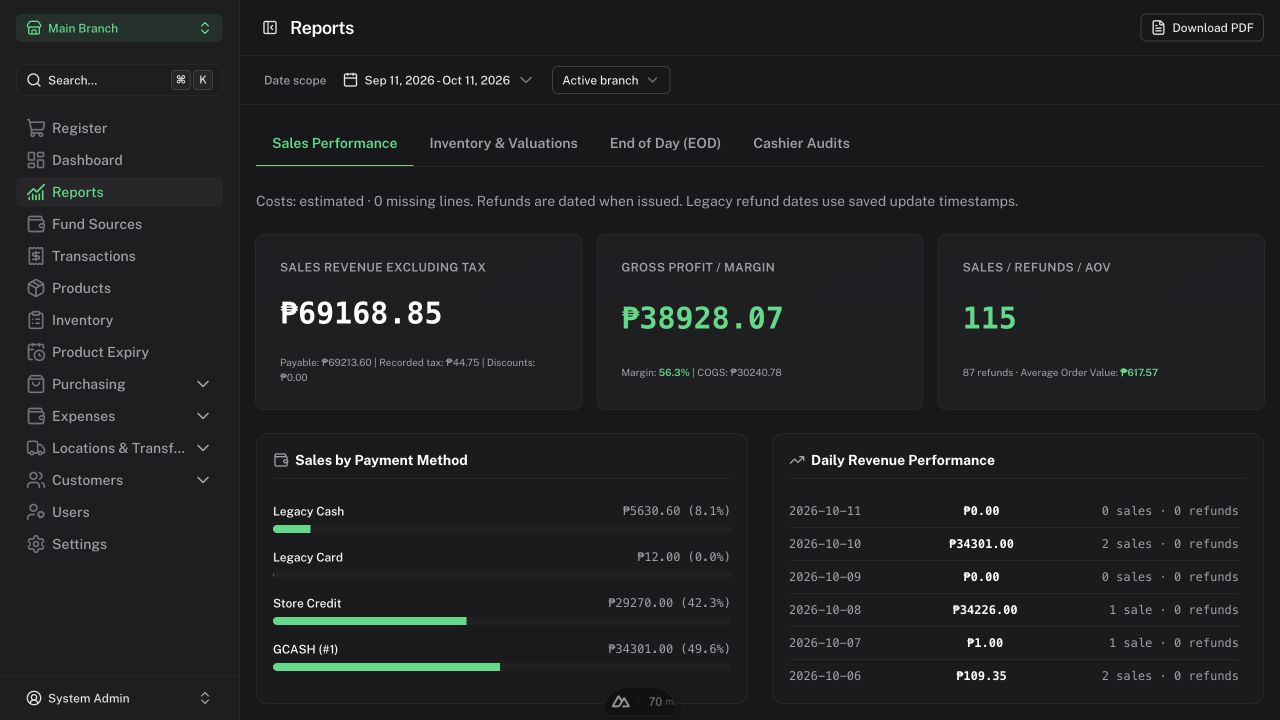The height and width of the screenshot is (720, 1280).
Task: Open the Active branch dropdown
Action: (x=611, y=80)
